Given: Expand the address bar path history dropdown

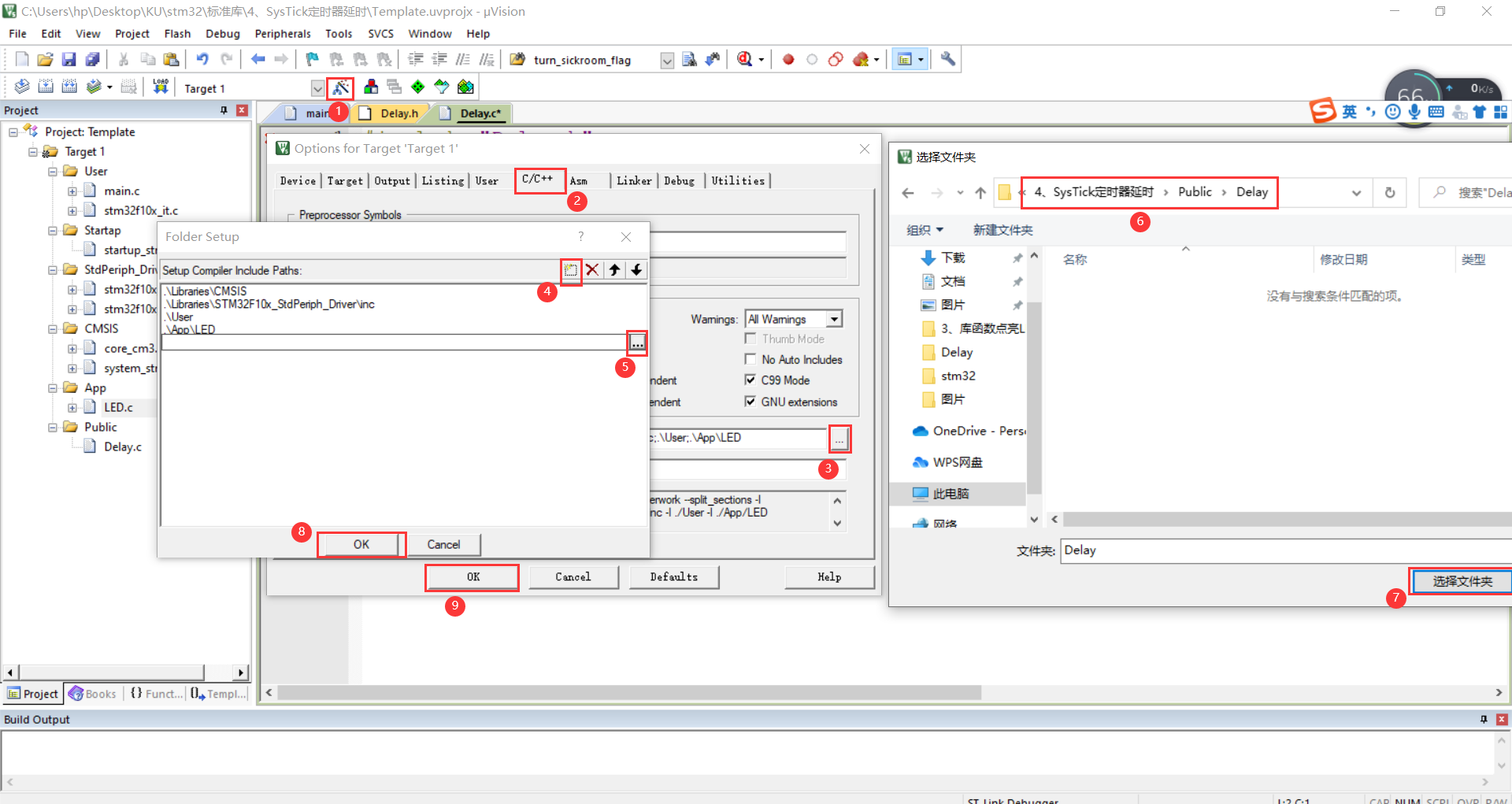Looking at the screenshot, I should pyautogui.click(x=1356, y=193).
